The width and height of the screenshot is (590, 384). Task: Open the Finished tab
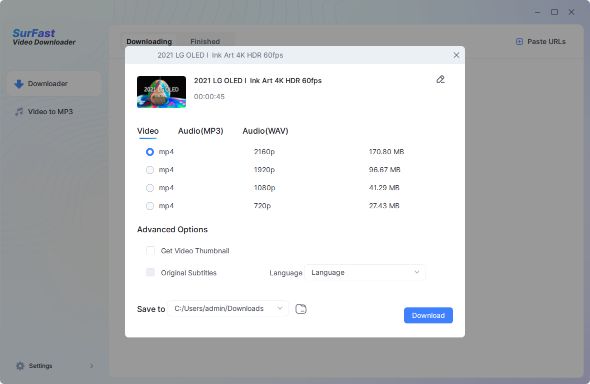tap(205, 42)
